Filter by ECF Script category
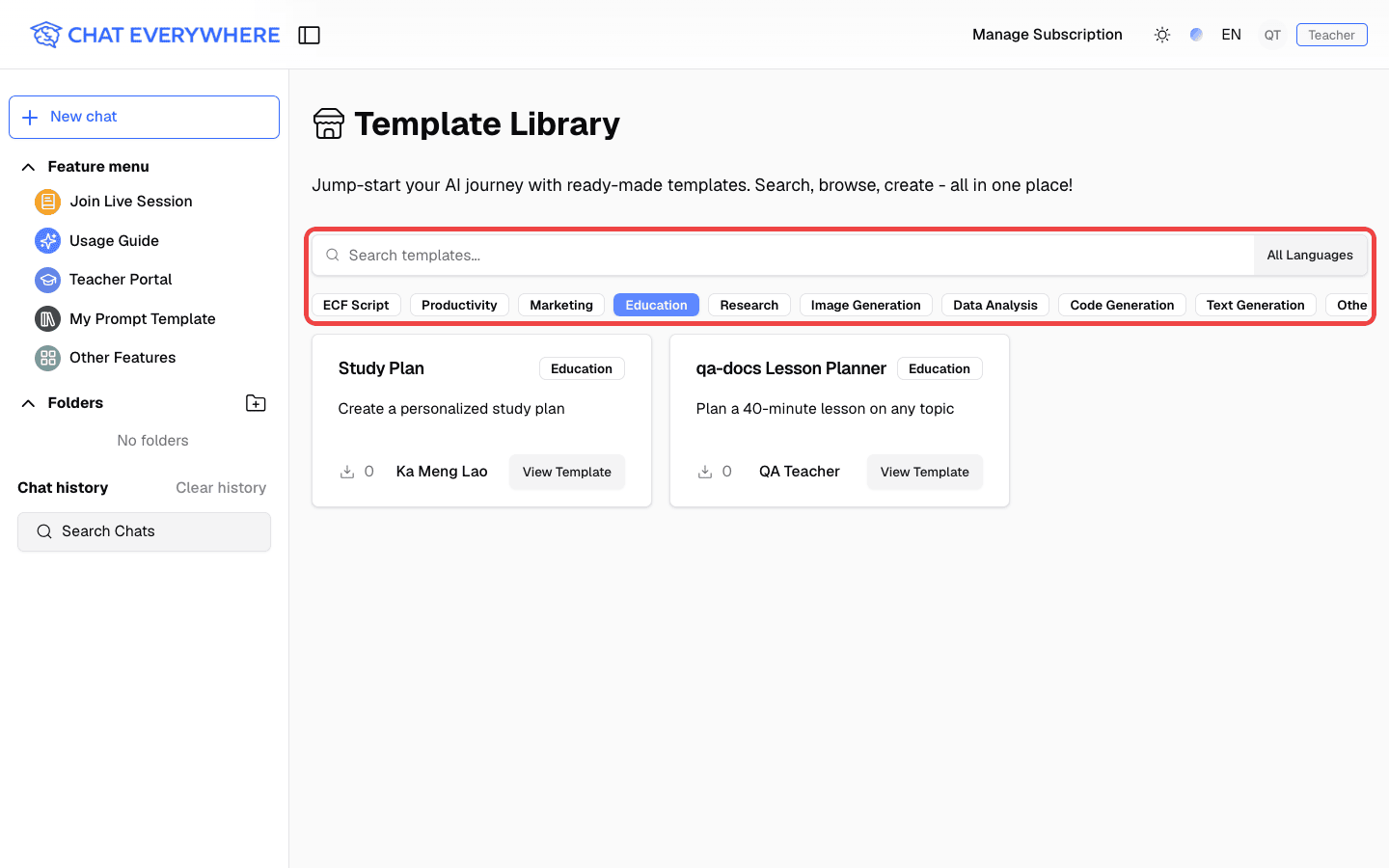Screen dimensions: 1389x868 click(356, 305)
